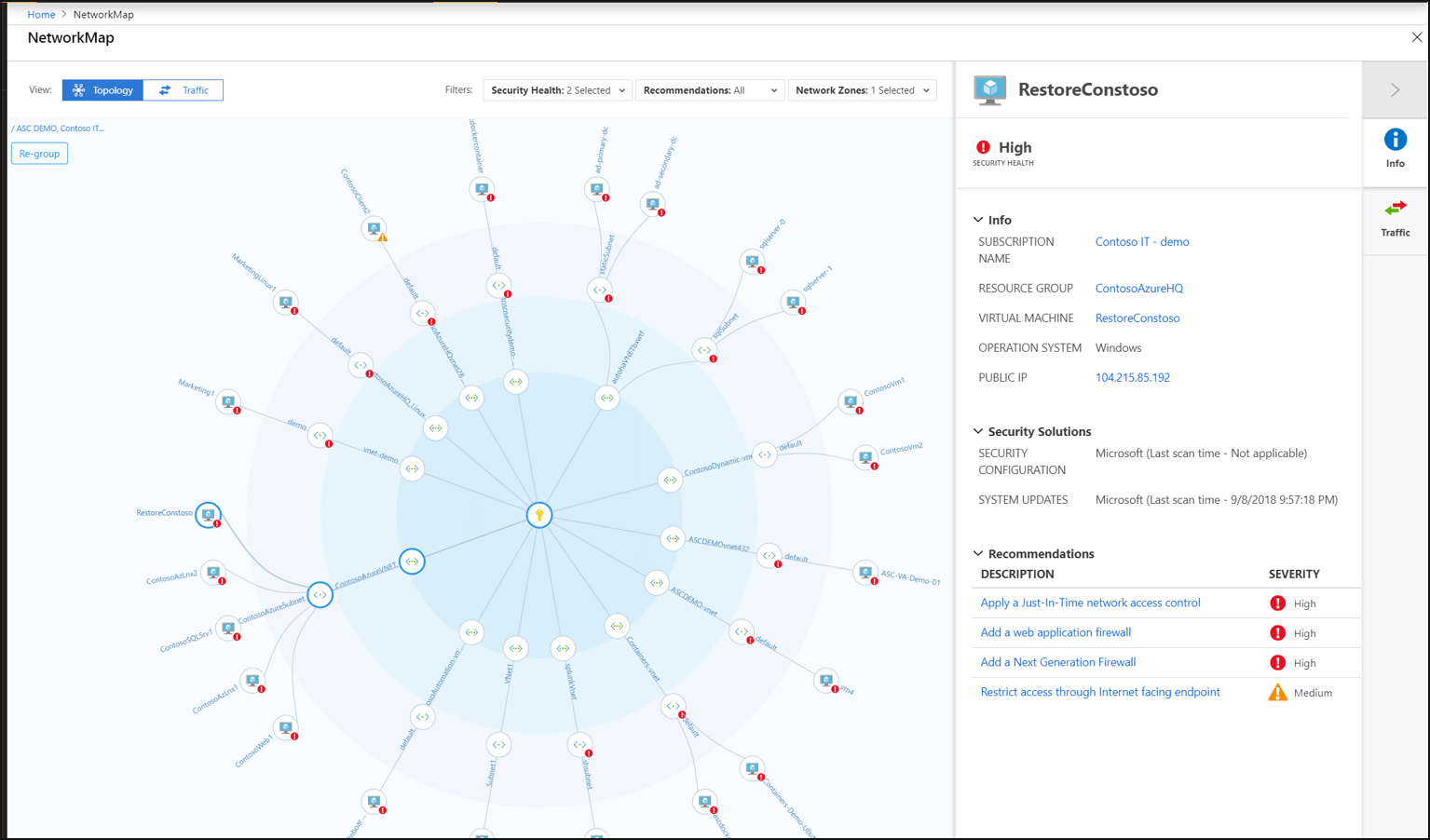This screenshot has height=840, width=1430.
Task: Select the ASC-VA-Demo-01 VM node
Action: 865,573
